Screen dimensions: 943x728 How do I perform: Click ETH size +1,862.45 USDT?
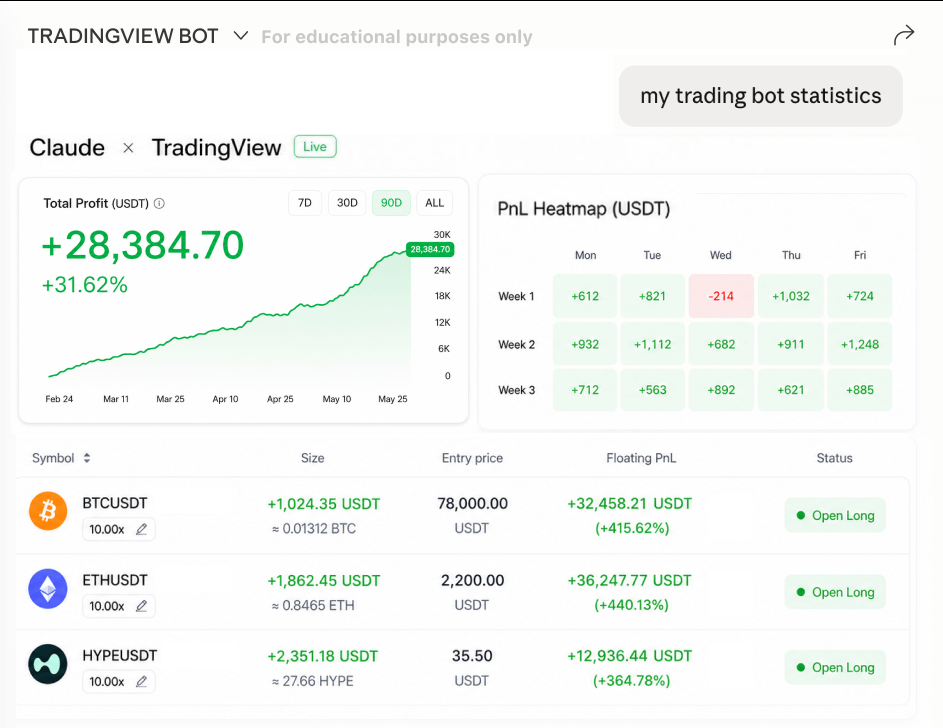tap(324, 581)
